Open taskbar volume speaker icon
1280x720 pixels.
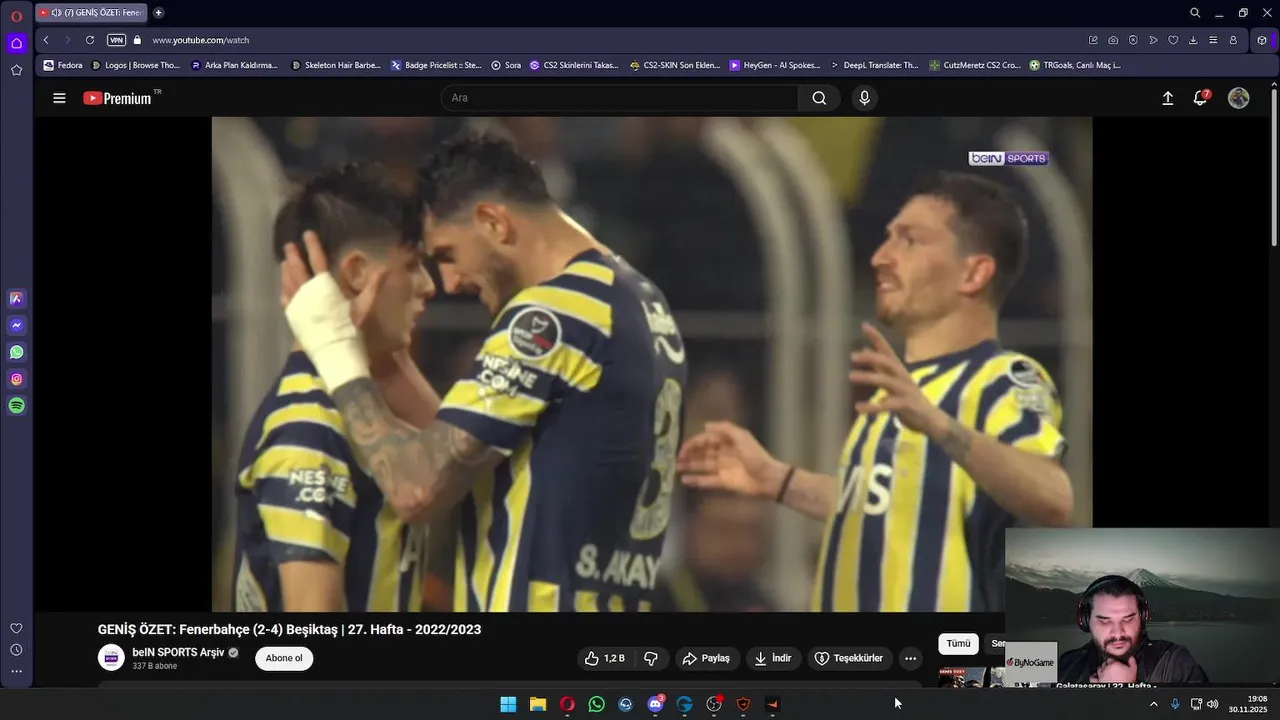(1213, 704)
